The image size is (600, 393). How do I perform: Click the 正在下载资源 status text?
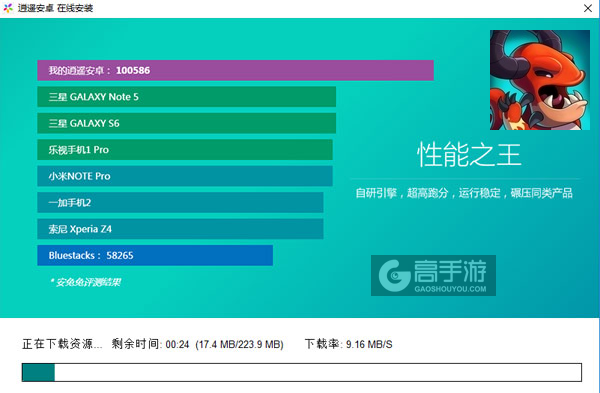[62, 344]
